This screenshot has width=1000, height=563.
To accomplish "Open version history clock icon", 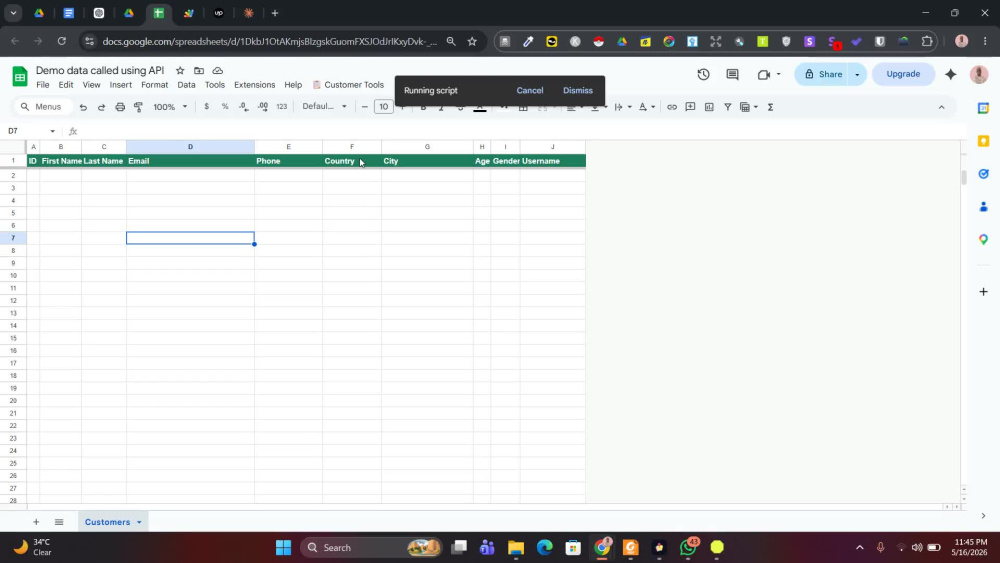I will click(x=703, y=75).
